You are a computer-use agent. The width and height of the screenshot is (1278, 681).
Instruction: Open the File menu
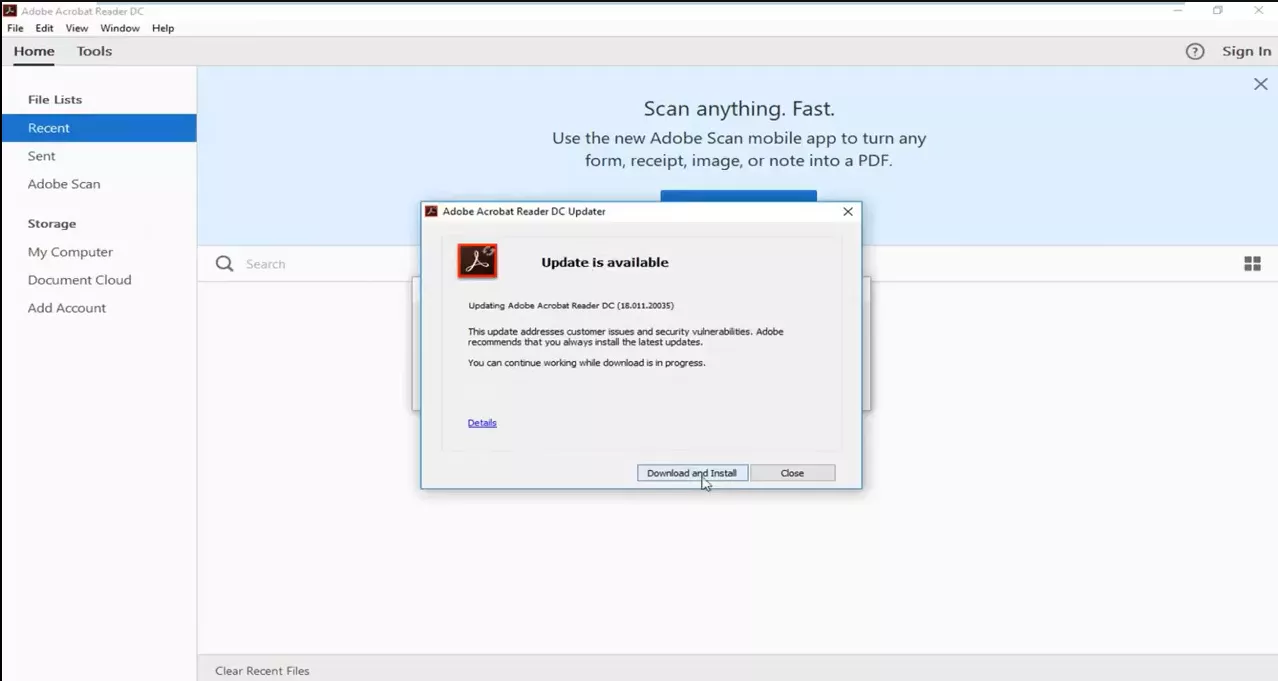coord(15,28)
